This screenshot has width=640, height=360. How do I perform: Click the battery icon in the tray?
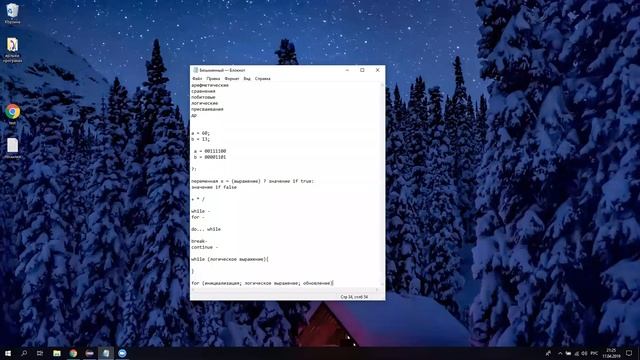click(x=568, y=353)
